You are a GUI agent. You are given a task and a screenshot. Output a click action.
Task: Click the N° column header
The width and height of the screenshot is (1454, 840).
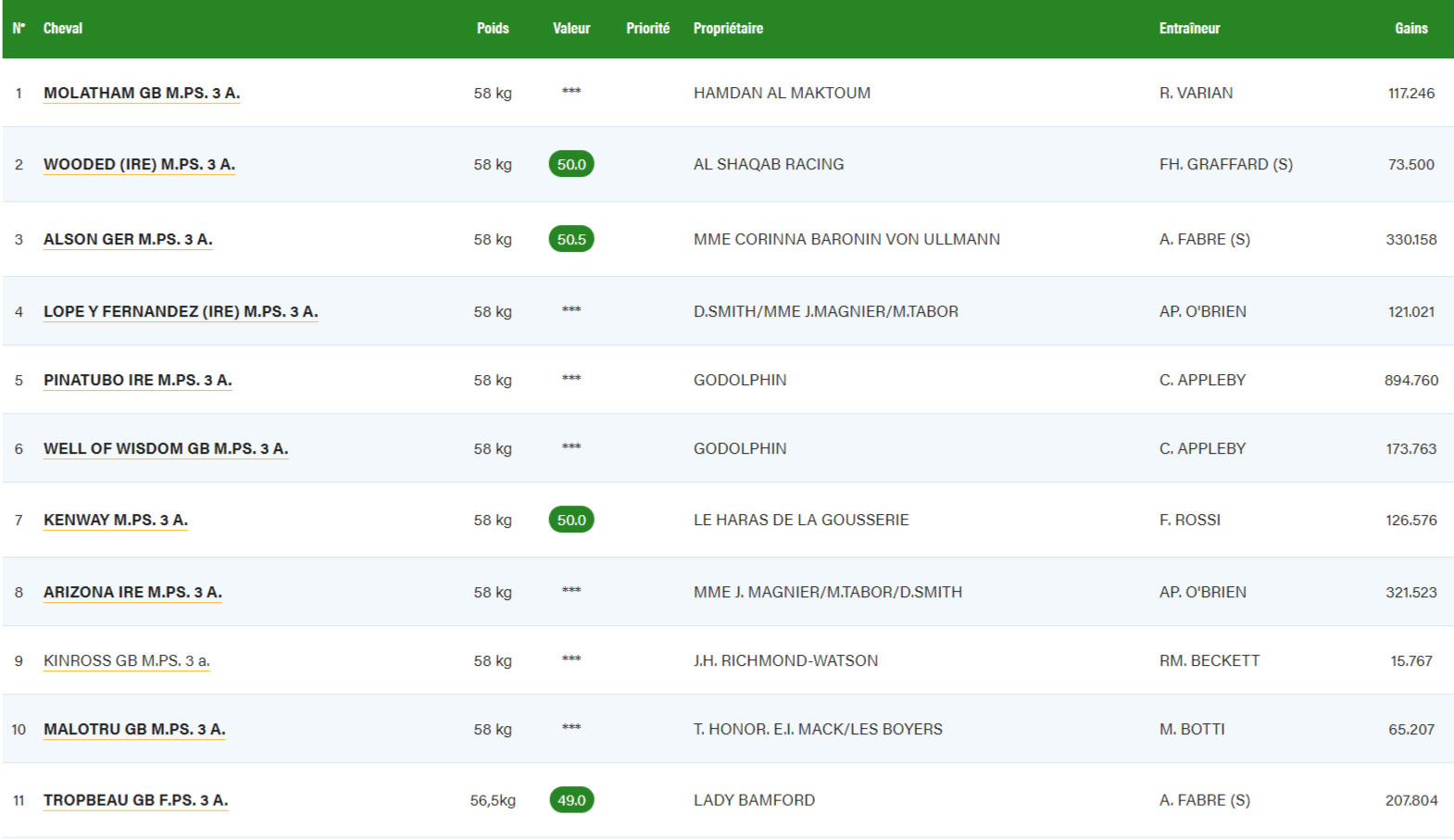pyautogui.click(x=19, y=29)
